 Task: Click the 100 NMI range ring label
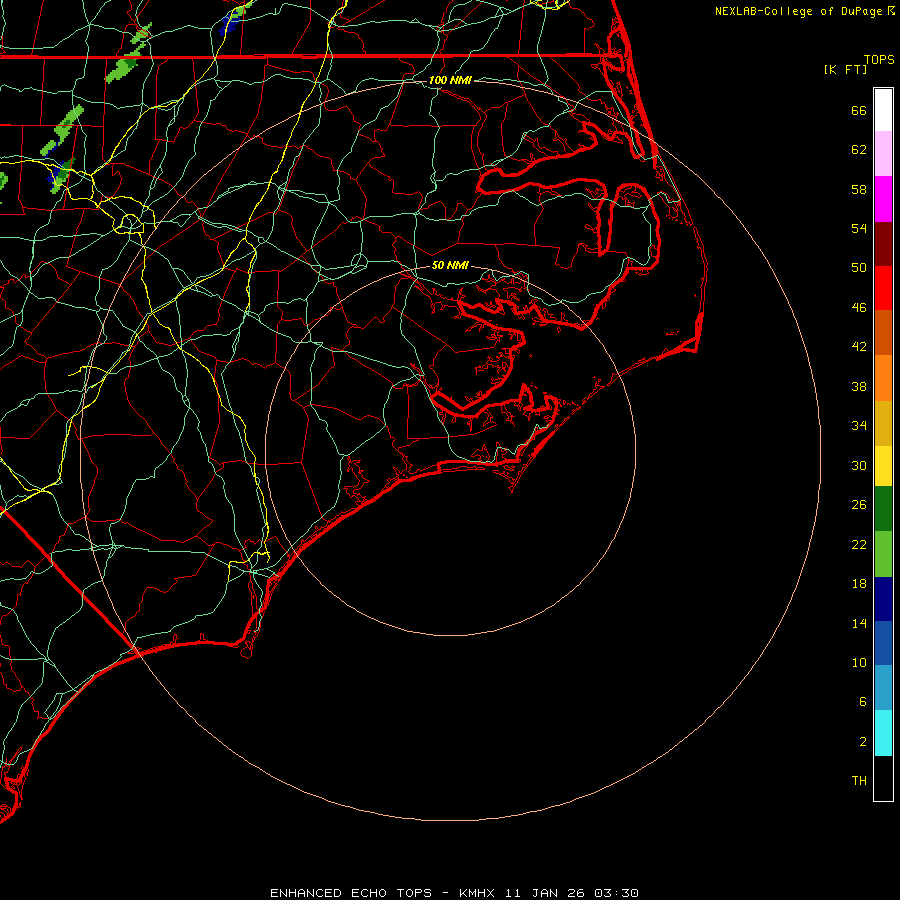tap(450, 79)
